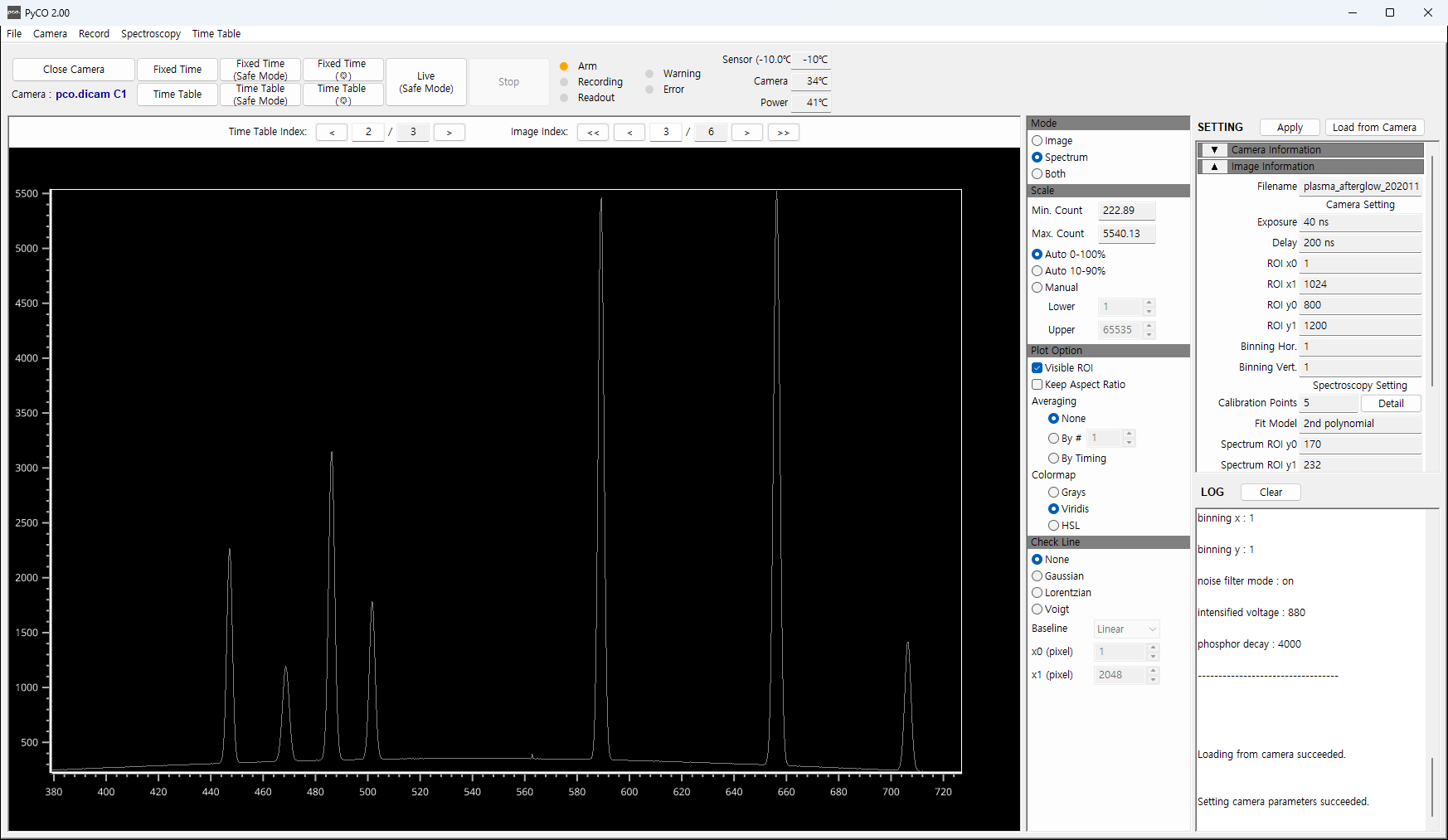Viewport: 1448px width, 840px height.
Task: Open the Baseline dropdown
Action: 1126,629
